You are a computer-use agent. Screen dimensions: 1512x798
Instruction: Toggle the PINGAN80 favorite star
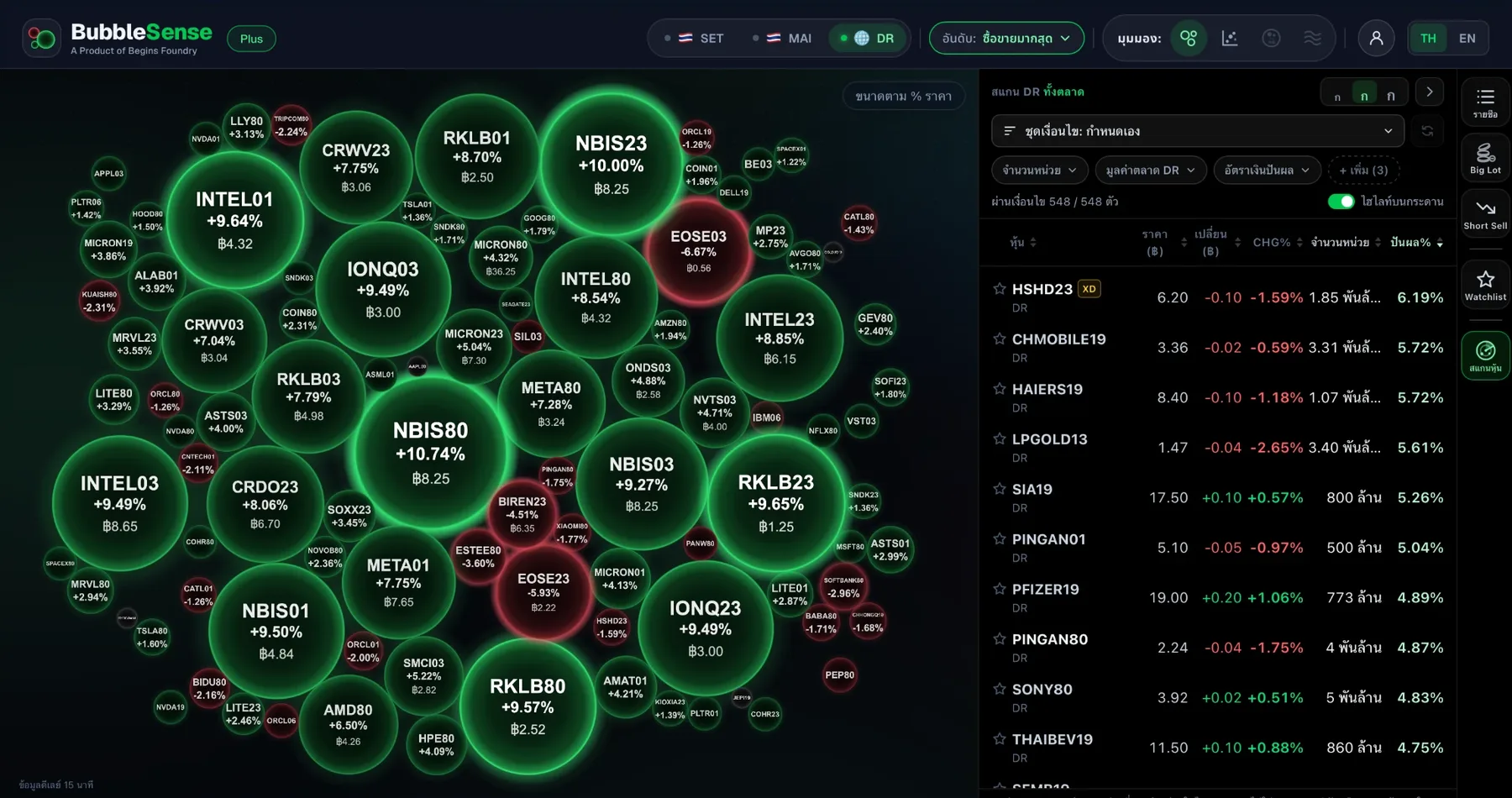point(1000,639)
